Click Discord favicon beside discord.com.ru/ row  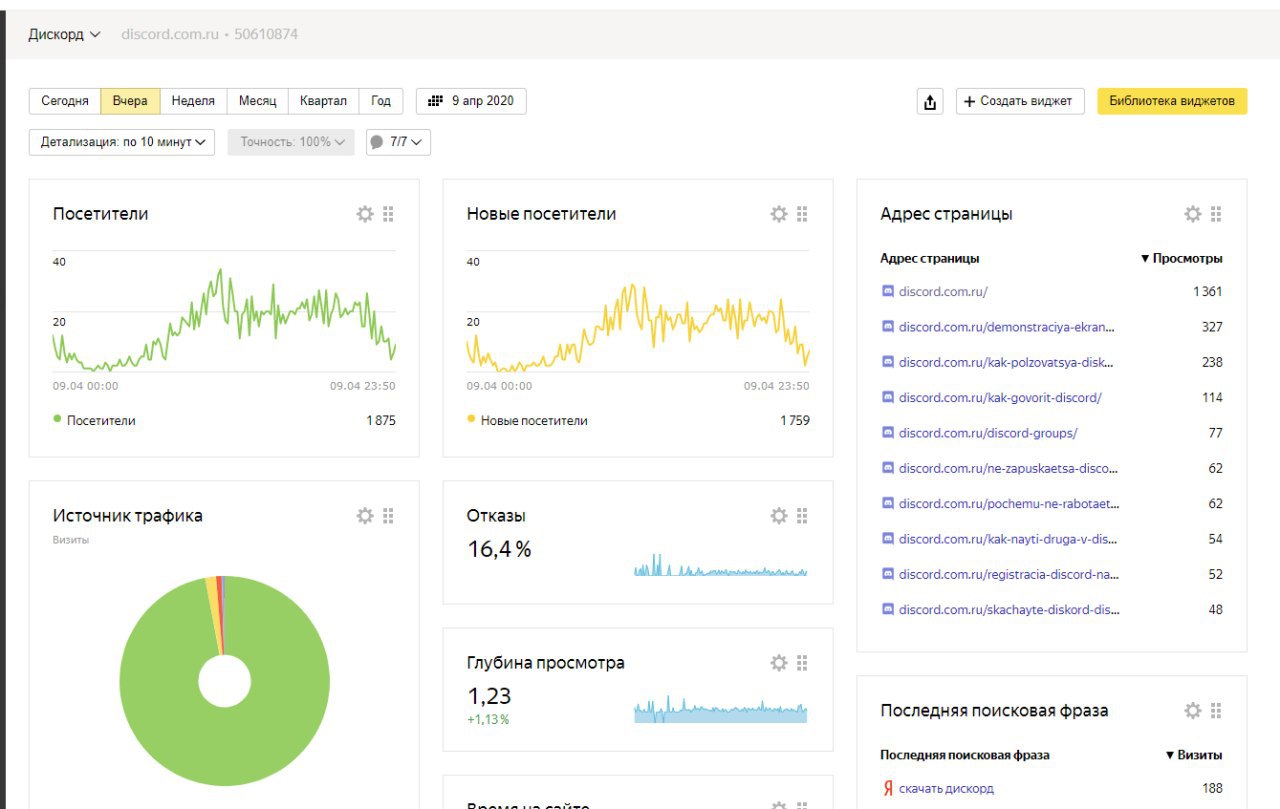pyautogui.click(x=887, y=292)
